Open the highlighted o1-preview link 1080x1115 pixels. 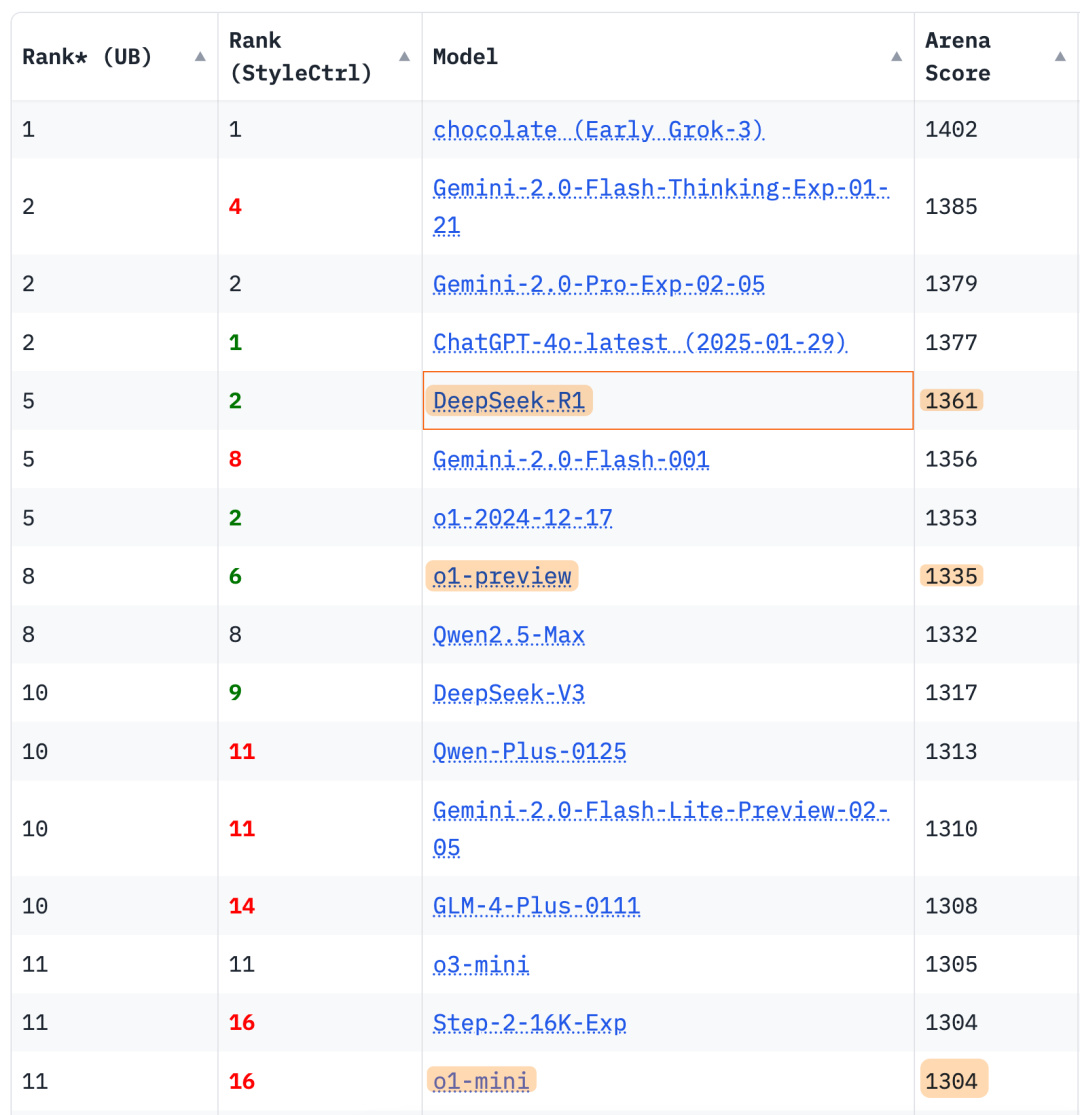click(x=501, y=576)
